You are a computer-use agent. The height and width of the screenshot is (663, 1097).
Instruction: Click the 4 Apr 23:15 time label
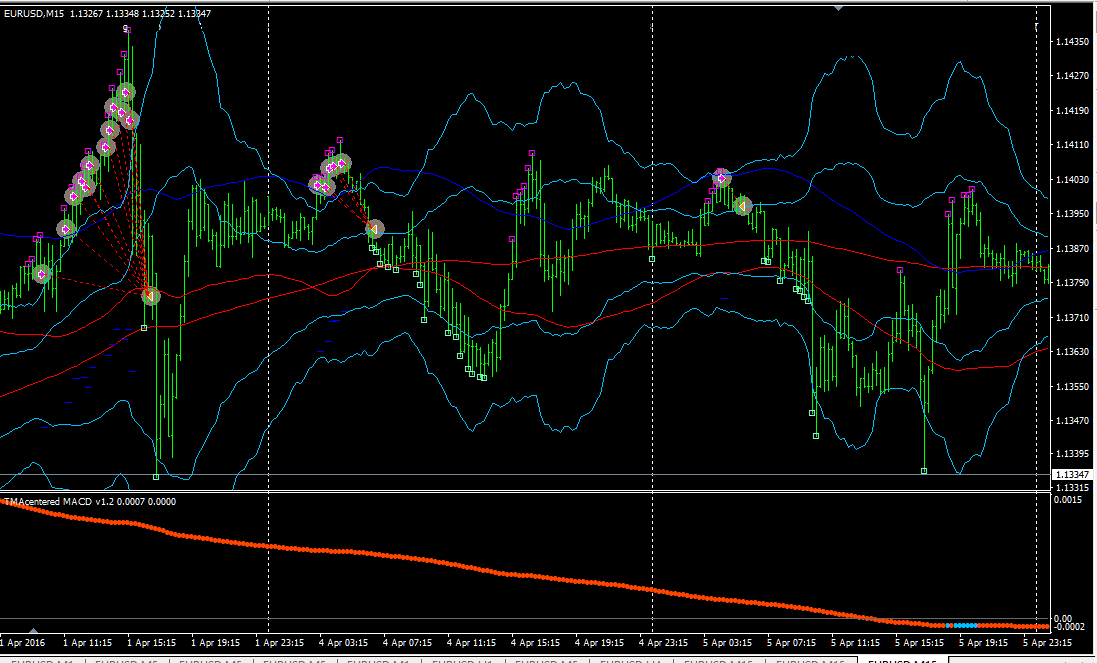[x=663, y=643]
